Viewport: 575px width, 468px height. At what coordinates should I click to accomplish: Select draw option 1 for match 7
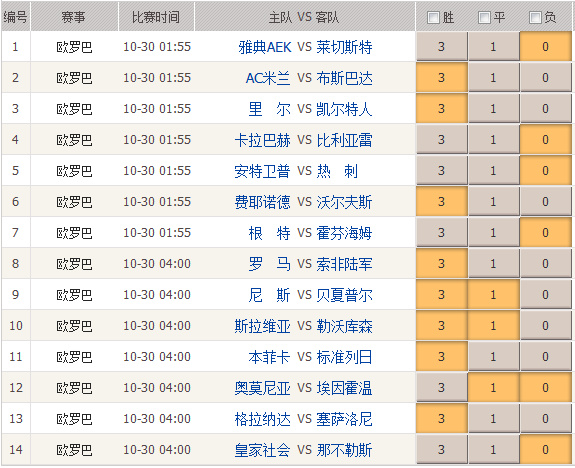[x=494, y=233]
